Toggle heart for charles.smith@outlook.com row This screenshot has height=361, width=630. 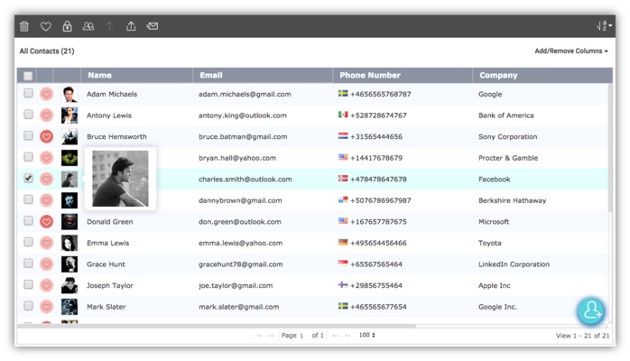click(x=47, y=179)
